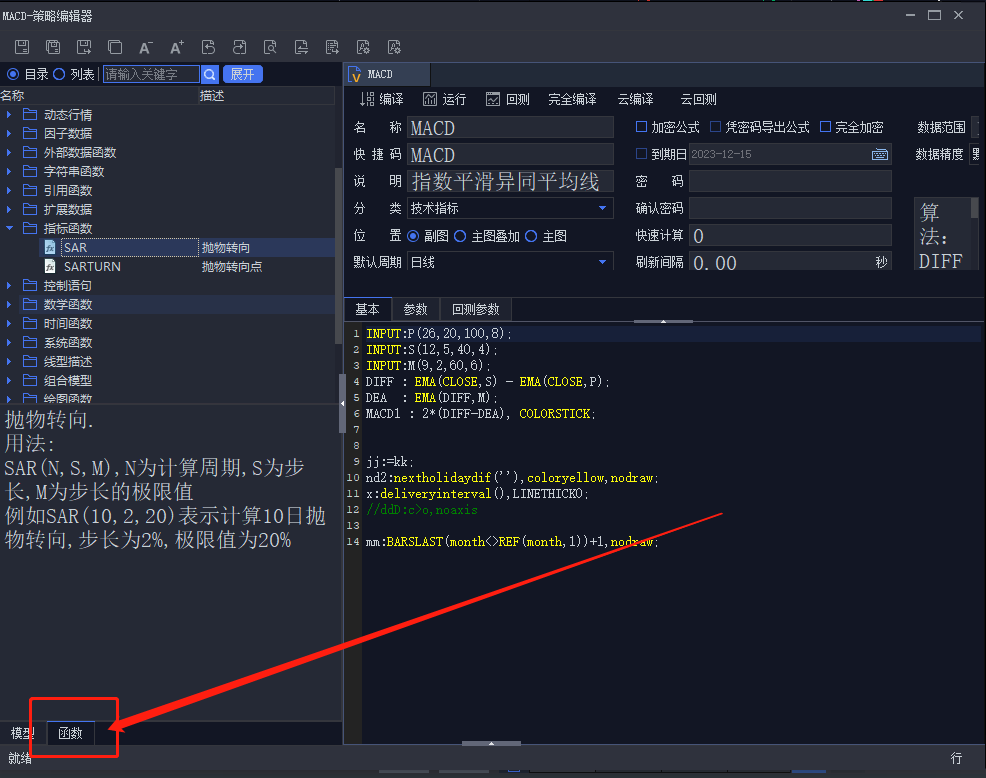Screen dimensions: 986x778
Task: Decrease editor font size with A- icon
Action: (x=145, y=47)
